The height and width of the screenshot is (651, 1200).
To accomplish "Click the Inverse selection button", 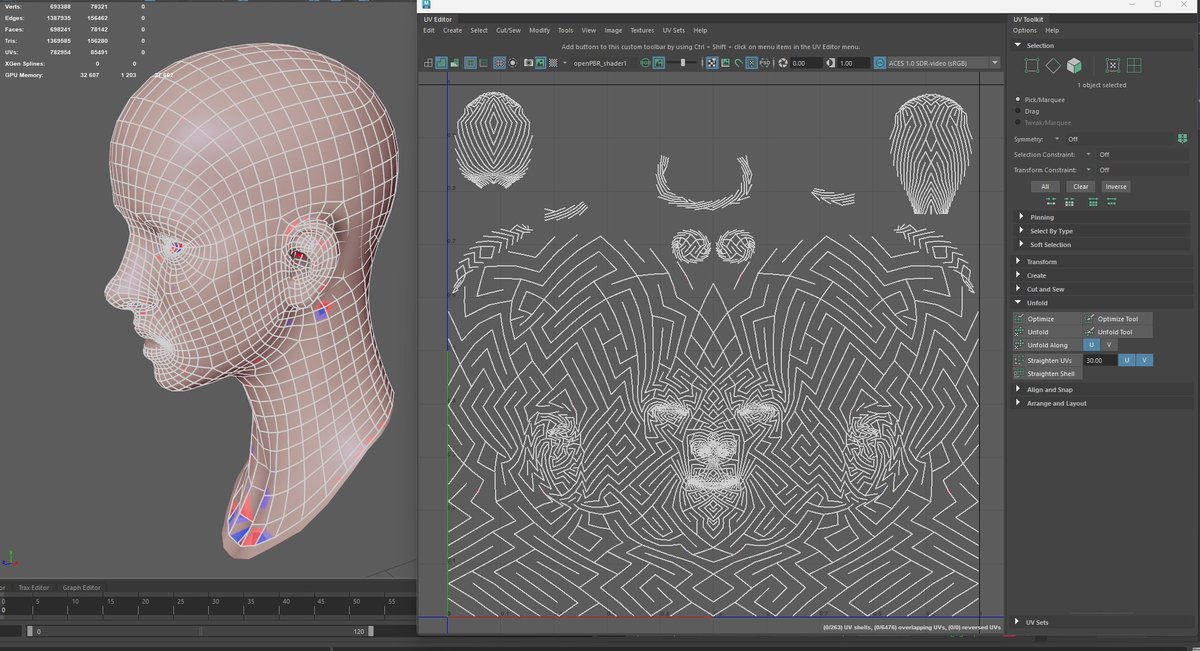I will pyautogui.click(x=1116, y=186).
